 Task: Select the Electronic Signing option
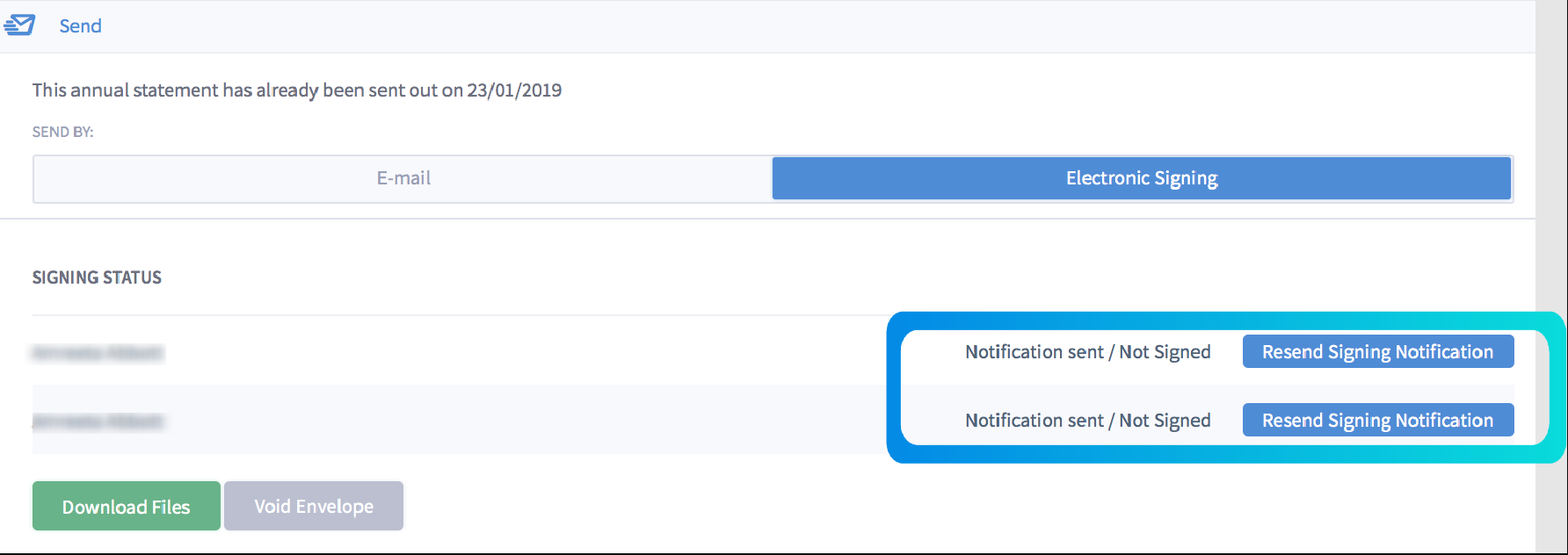(x=1142, y=178)
